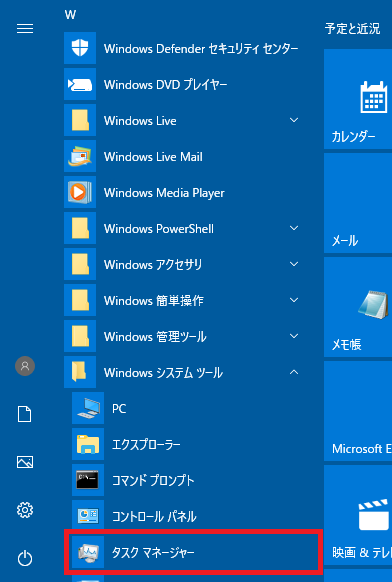Click the Windows PowerShell folder icon

click(80, 228)
